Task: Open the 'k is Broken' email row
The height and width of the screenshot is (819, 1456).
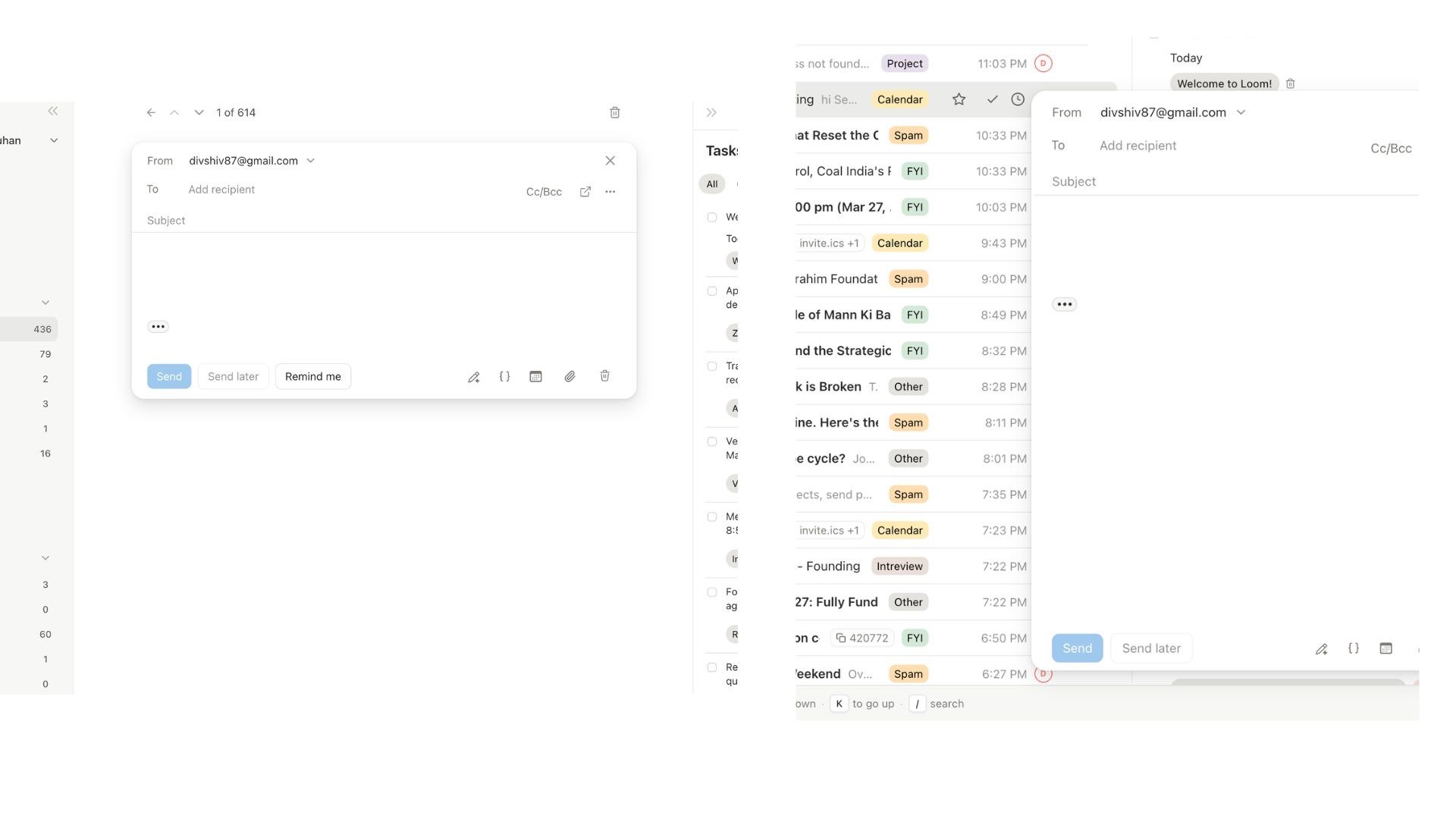Action: (x=912, y=387)
